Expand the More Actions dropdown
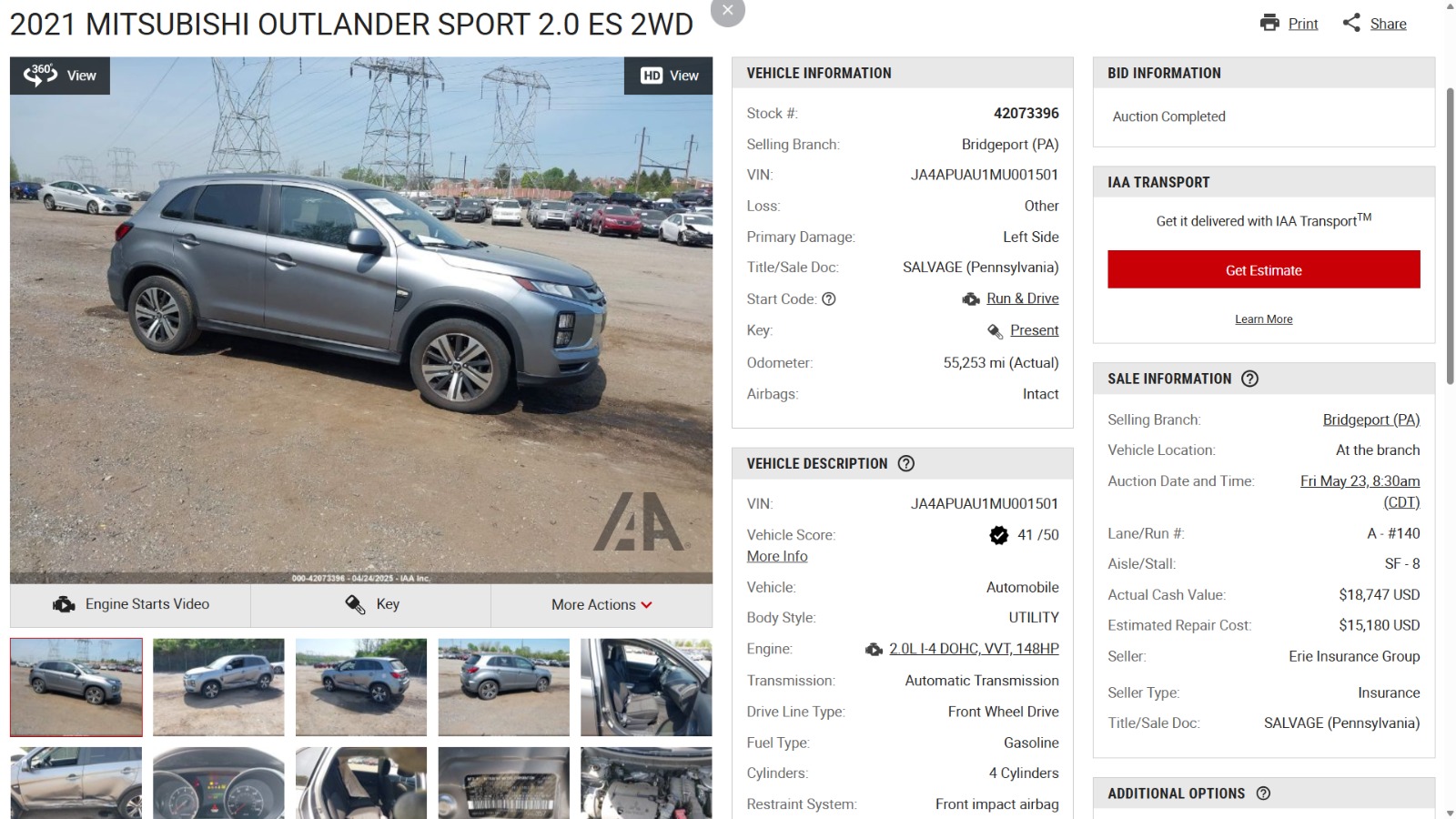 pos(602,605)
